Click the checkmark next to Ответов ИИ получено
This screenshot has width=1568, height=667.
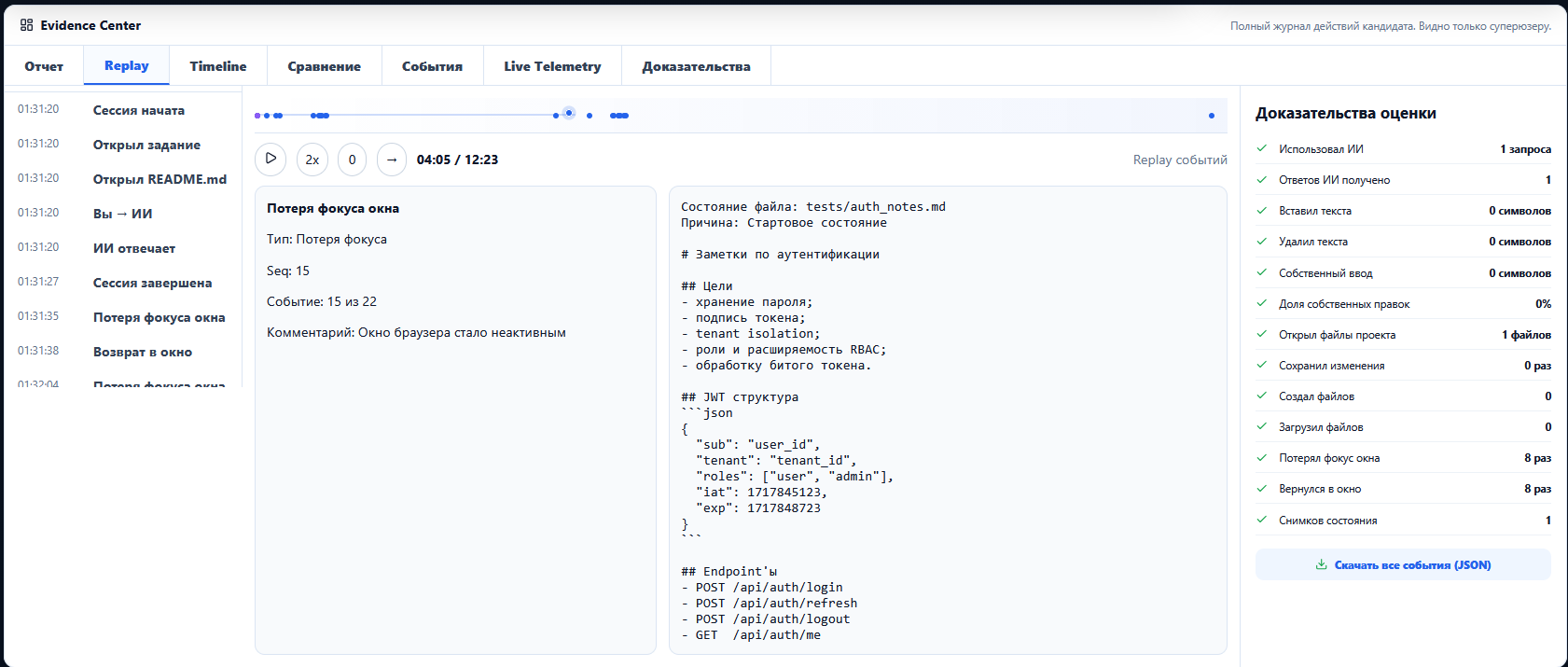1262,179
